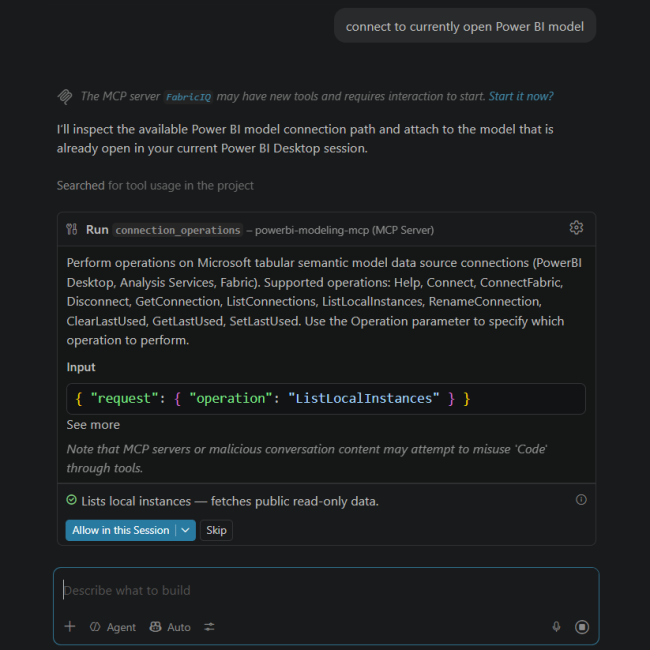Click the plus icon to add context
The image size is (650, 650).
click(x=70, y=626)
